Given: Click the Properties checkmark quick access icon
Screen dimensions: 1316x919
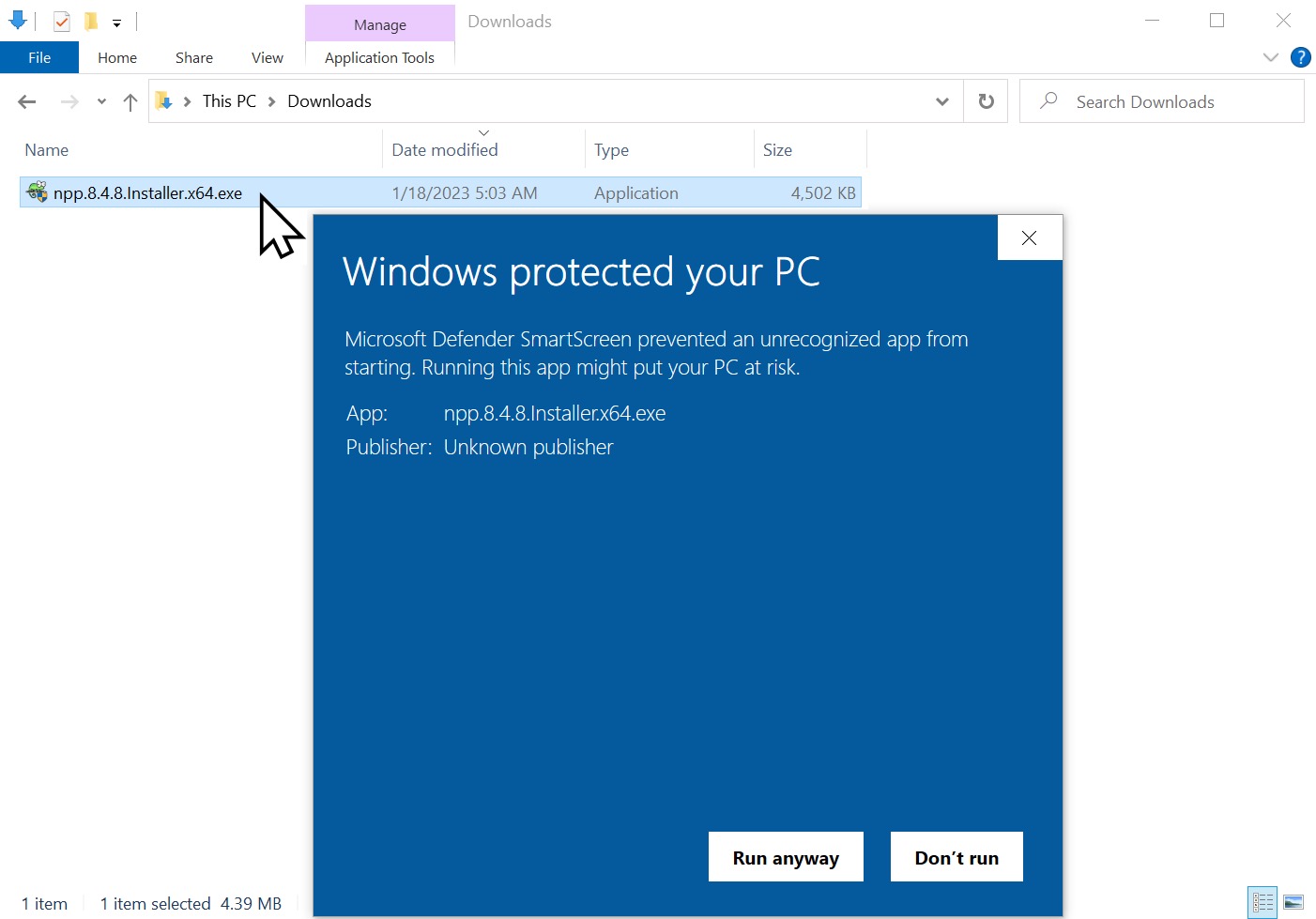Looking at the screenshot, I should [62, 21].
